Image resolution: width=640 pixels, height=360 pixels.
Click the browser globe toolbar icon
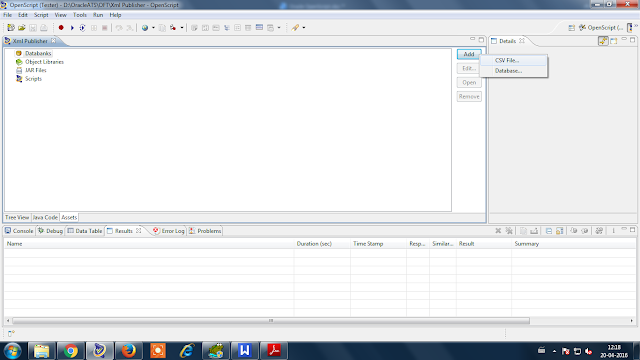[145, 28]
